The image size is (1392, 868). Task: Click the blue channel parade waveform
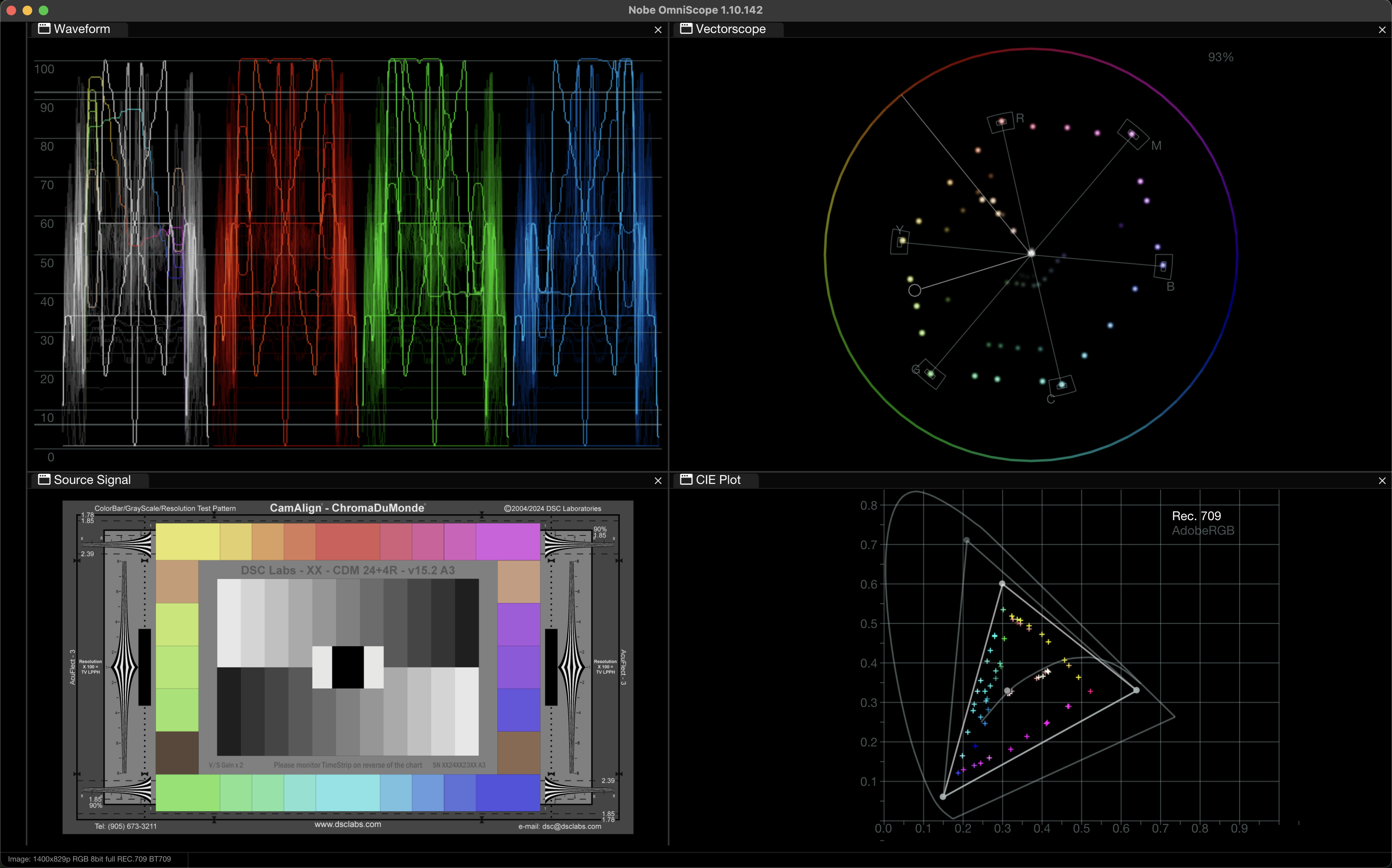coord(586,252)
